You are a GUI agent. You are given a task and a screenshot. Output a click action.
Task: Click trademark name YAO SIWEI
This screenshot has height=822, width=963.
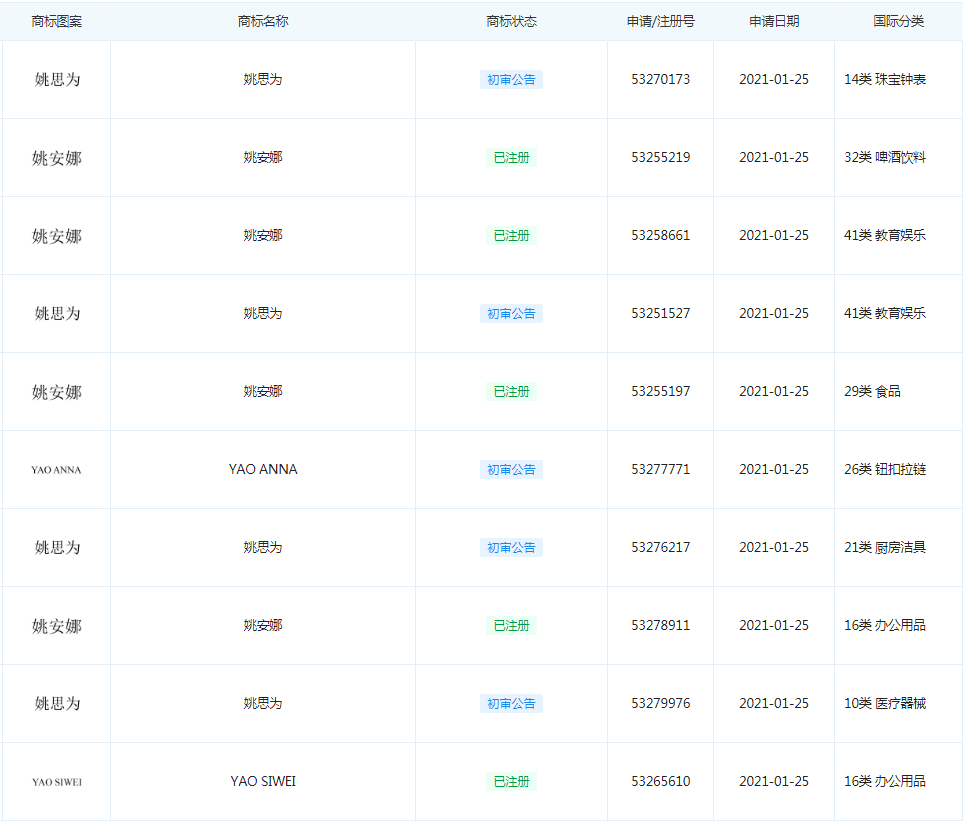pyautogui.click(x=263, y=781)
